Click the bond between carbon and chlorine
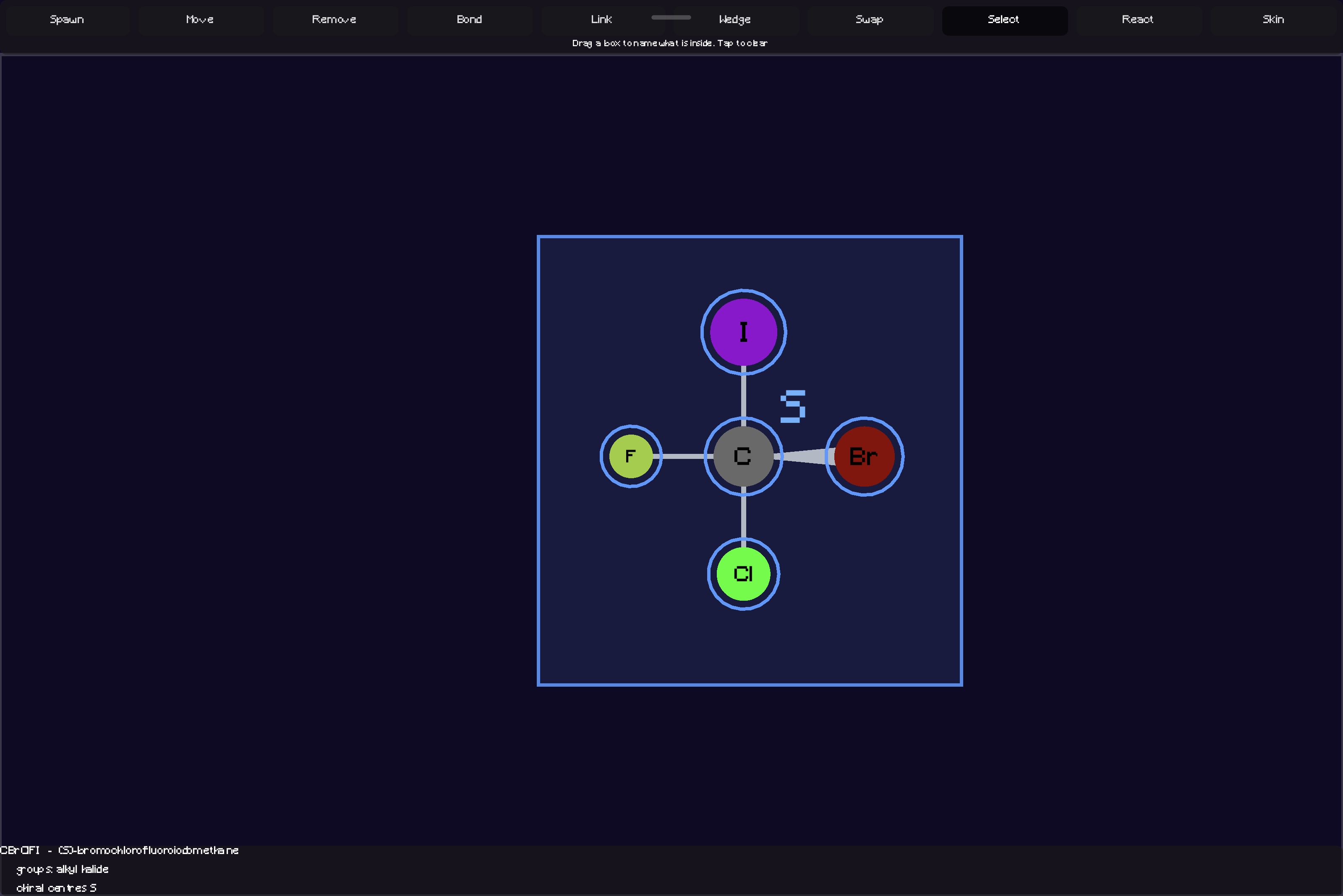 [743, 517]
